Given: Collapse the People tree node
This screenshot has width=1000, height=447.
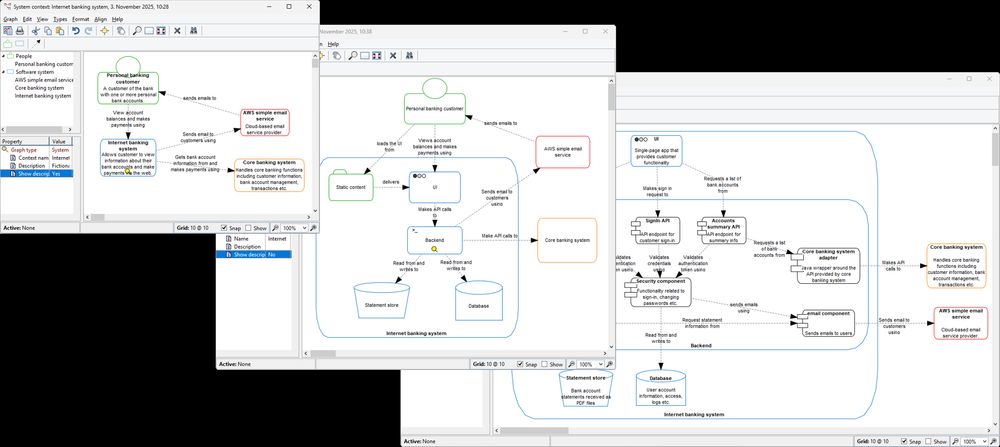Looking at the screenshot, I should (4, 56).
